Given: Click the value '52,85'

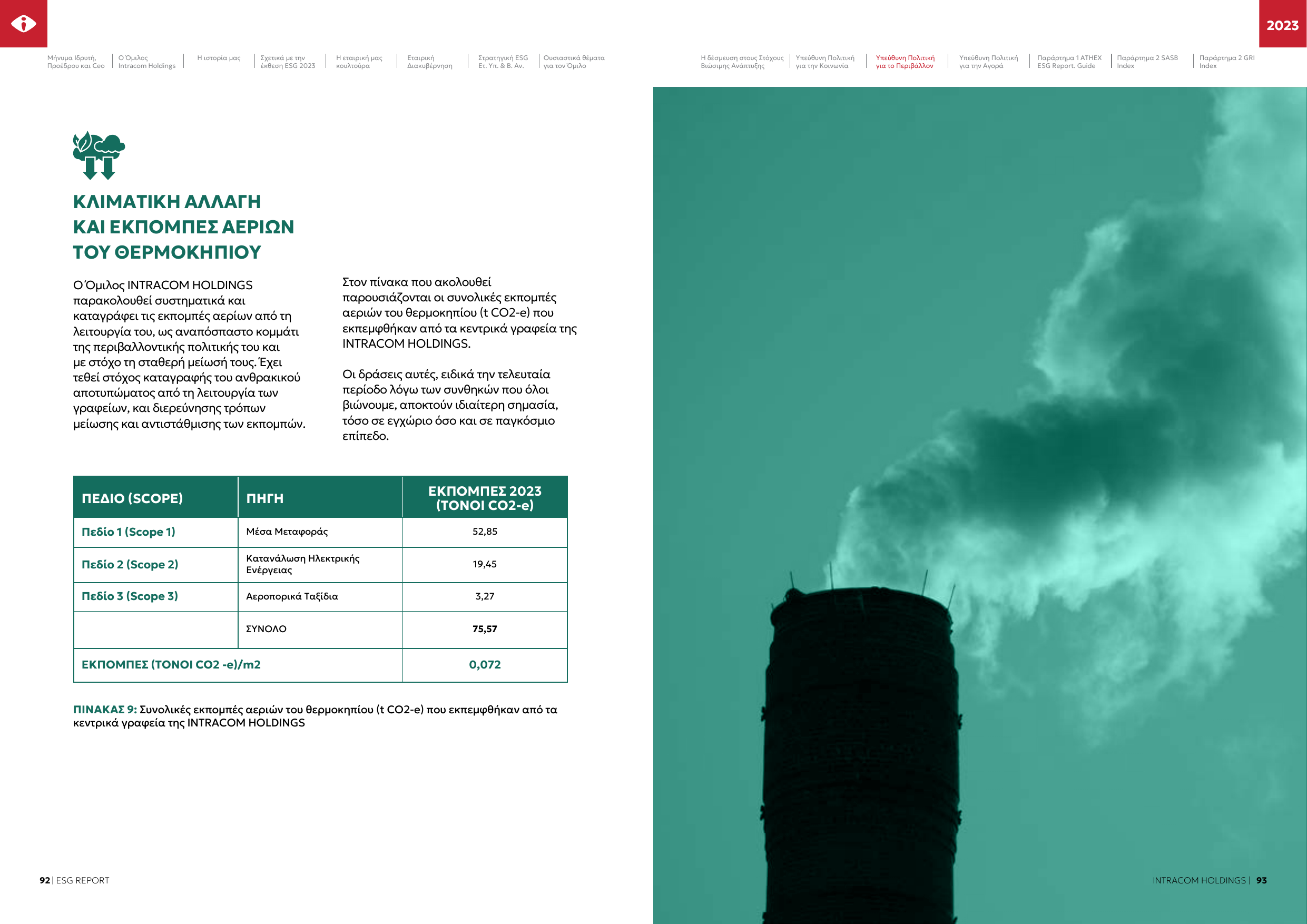Looking at the screenshot, I should (x=485, y=531).
